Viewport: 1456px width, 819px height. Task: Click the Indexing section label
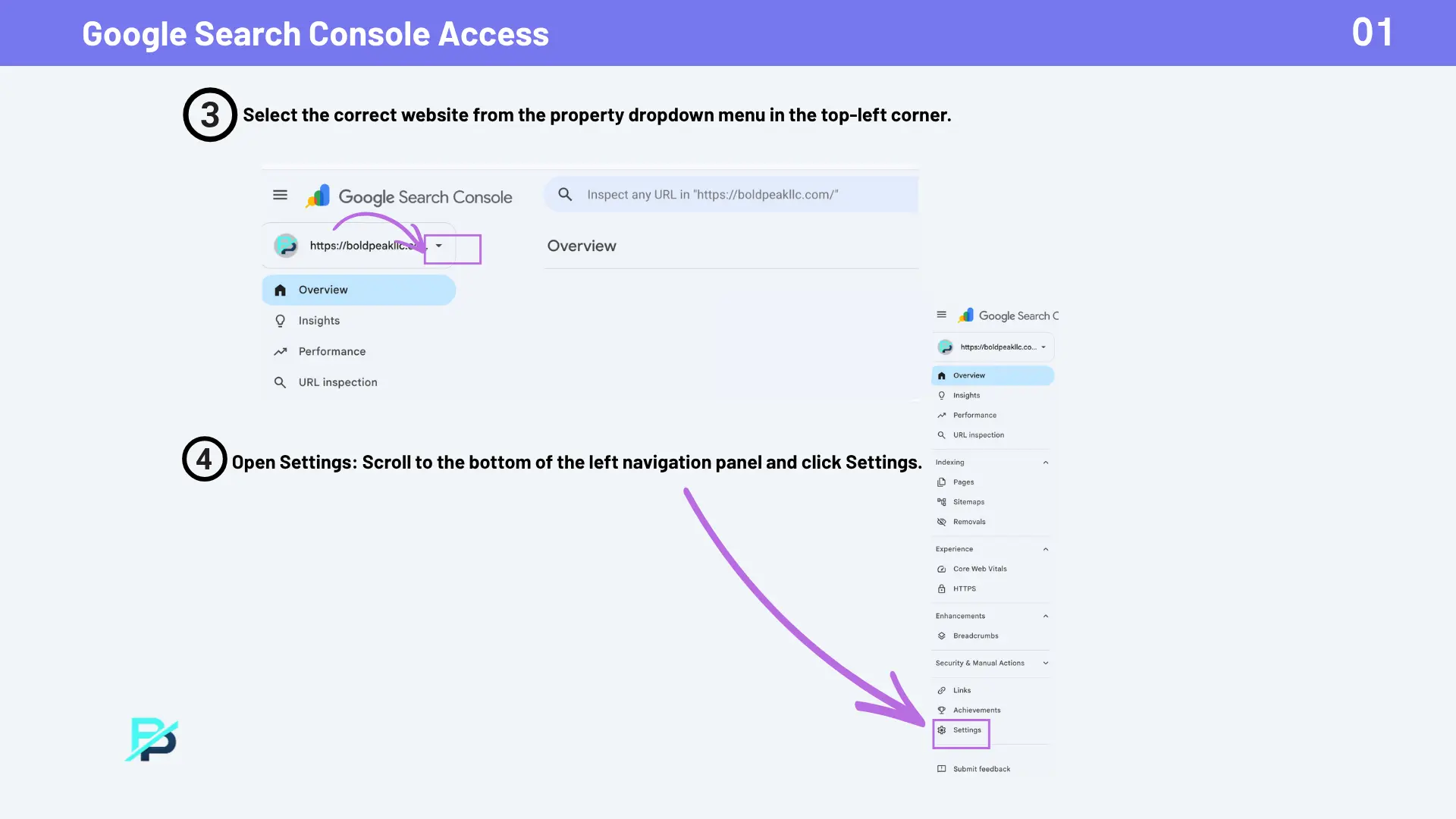pyautogui.click(x=949, y=463)
